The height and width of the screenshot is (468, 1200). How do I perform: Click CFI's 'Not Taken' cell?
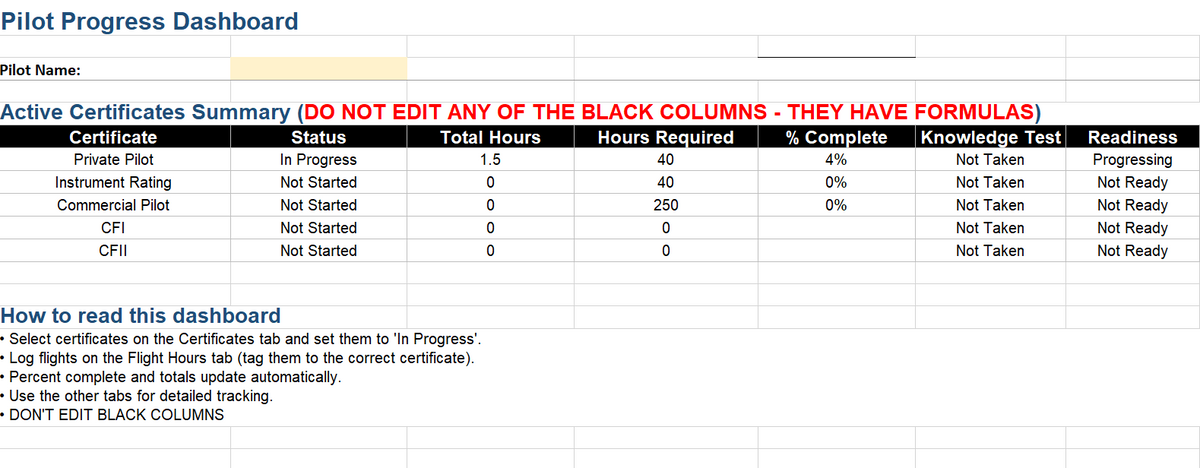(x=990, y=228)
